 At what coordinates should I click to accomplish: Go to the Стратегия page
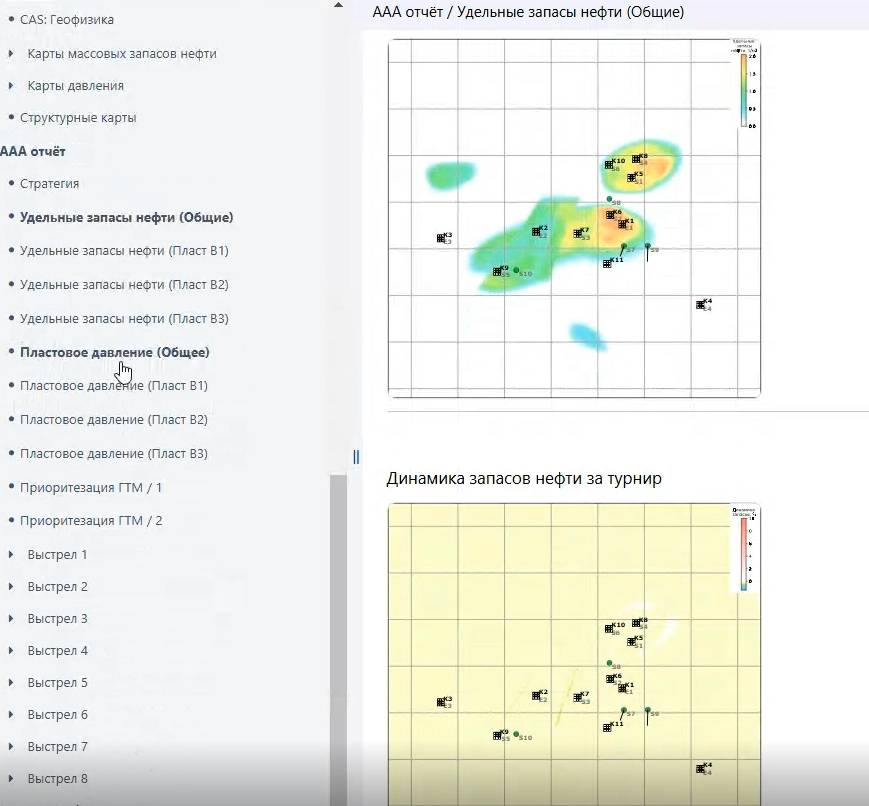(49, 183)
